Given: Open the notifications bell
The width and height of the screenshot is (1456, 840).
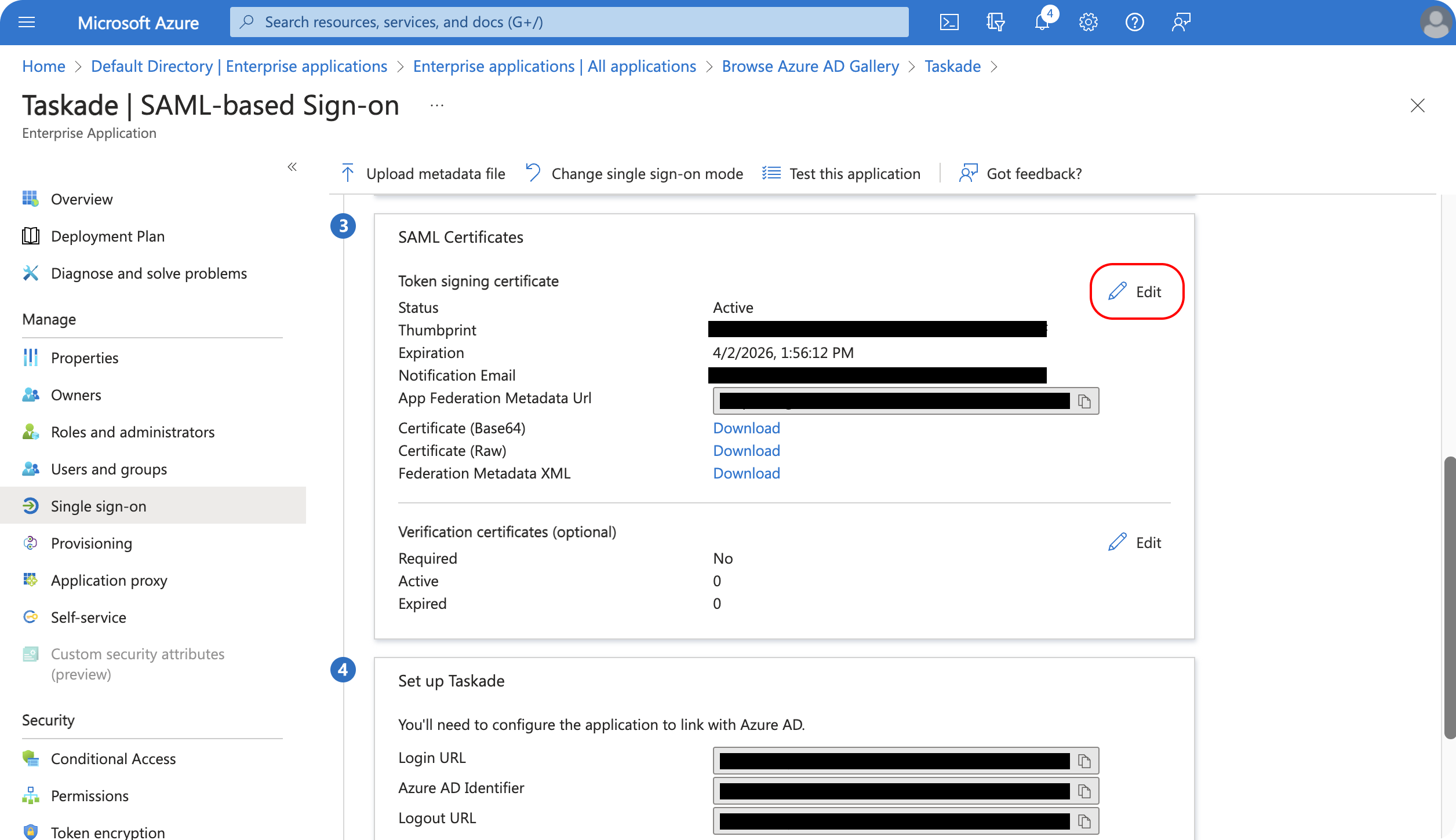Looking at the screenshot, I should (x=1042, y=23).
